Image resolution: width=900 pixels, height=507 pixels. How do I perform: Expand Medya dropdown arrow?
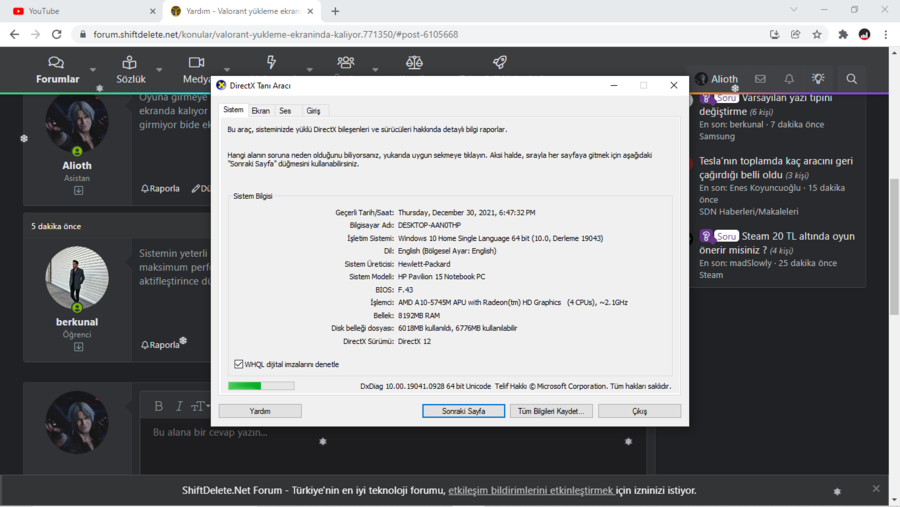[227, 70]
